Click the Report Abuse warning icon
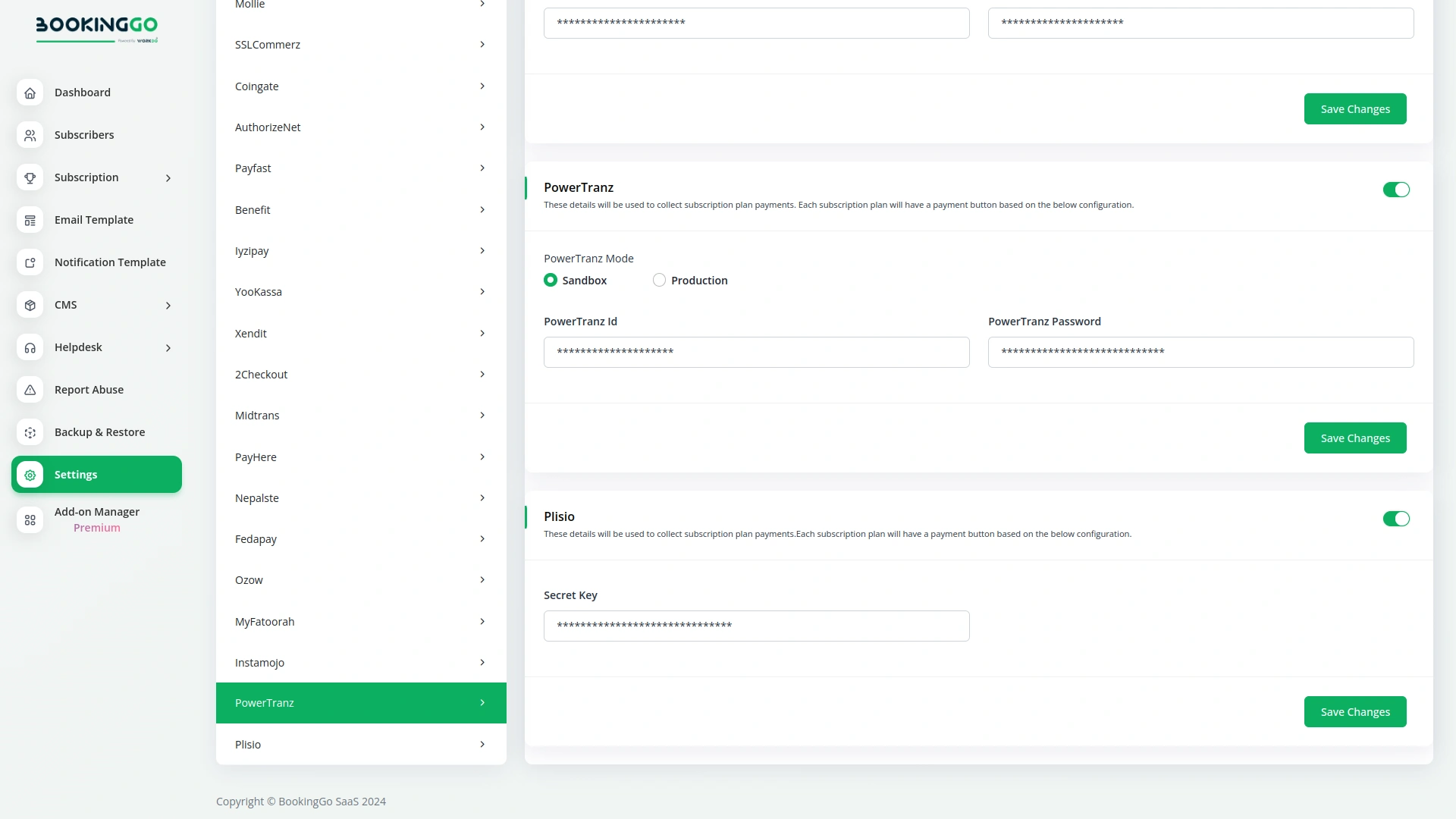Image resolution: width=1456 pixels, height=819 pixels. tap(30, 390)
